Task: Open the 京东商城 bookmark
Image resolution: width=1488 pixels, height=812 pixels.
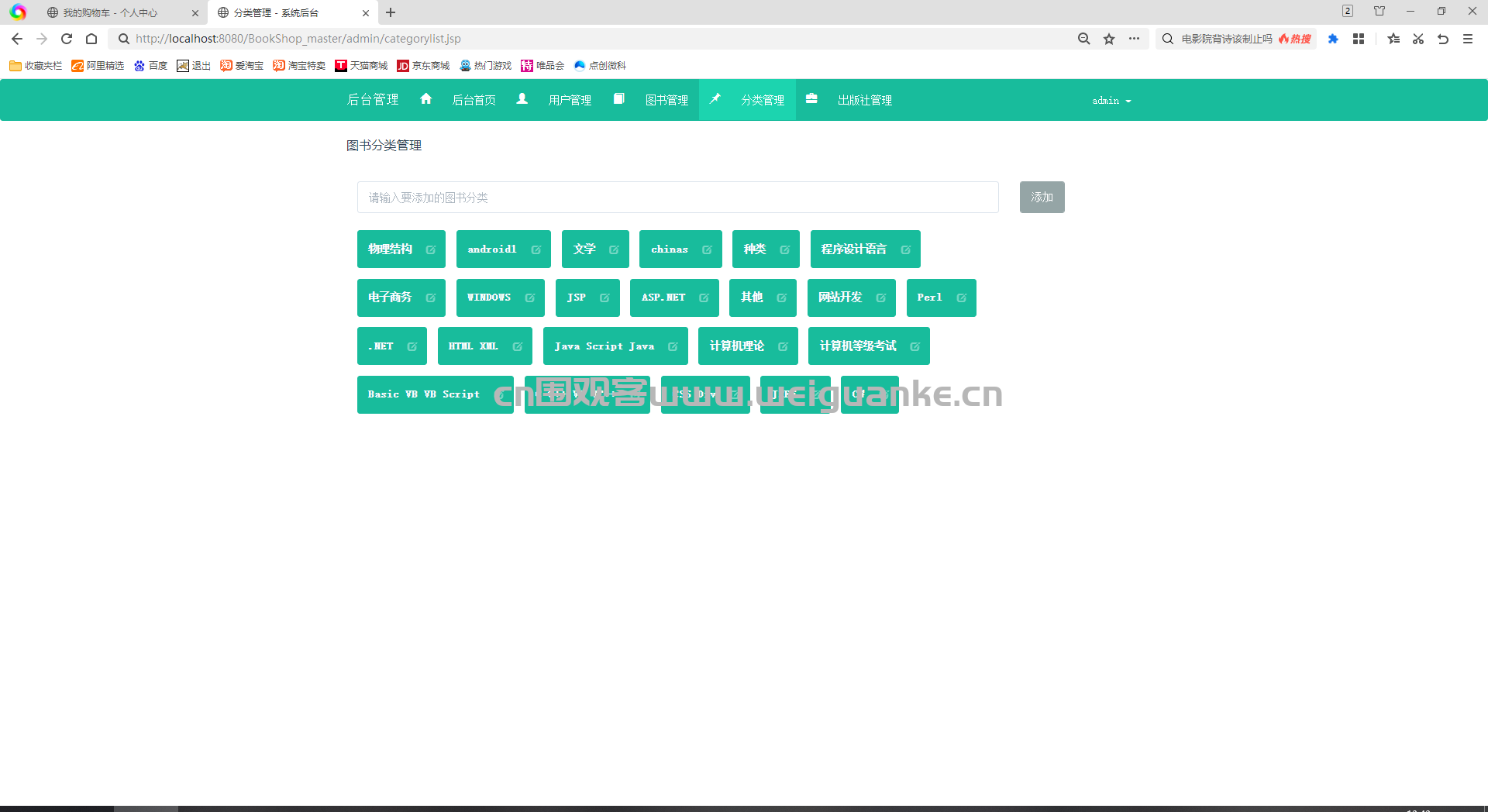Action: point(423,66)
